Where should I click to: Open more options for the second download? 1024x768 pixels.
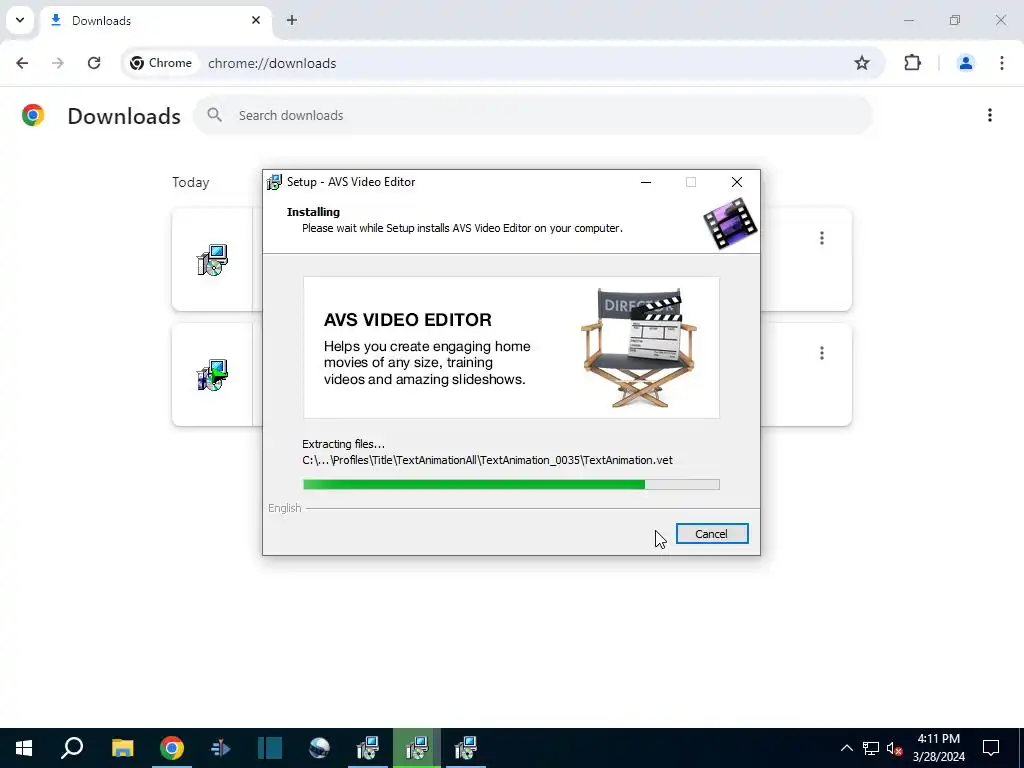tap(822, 353)
